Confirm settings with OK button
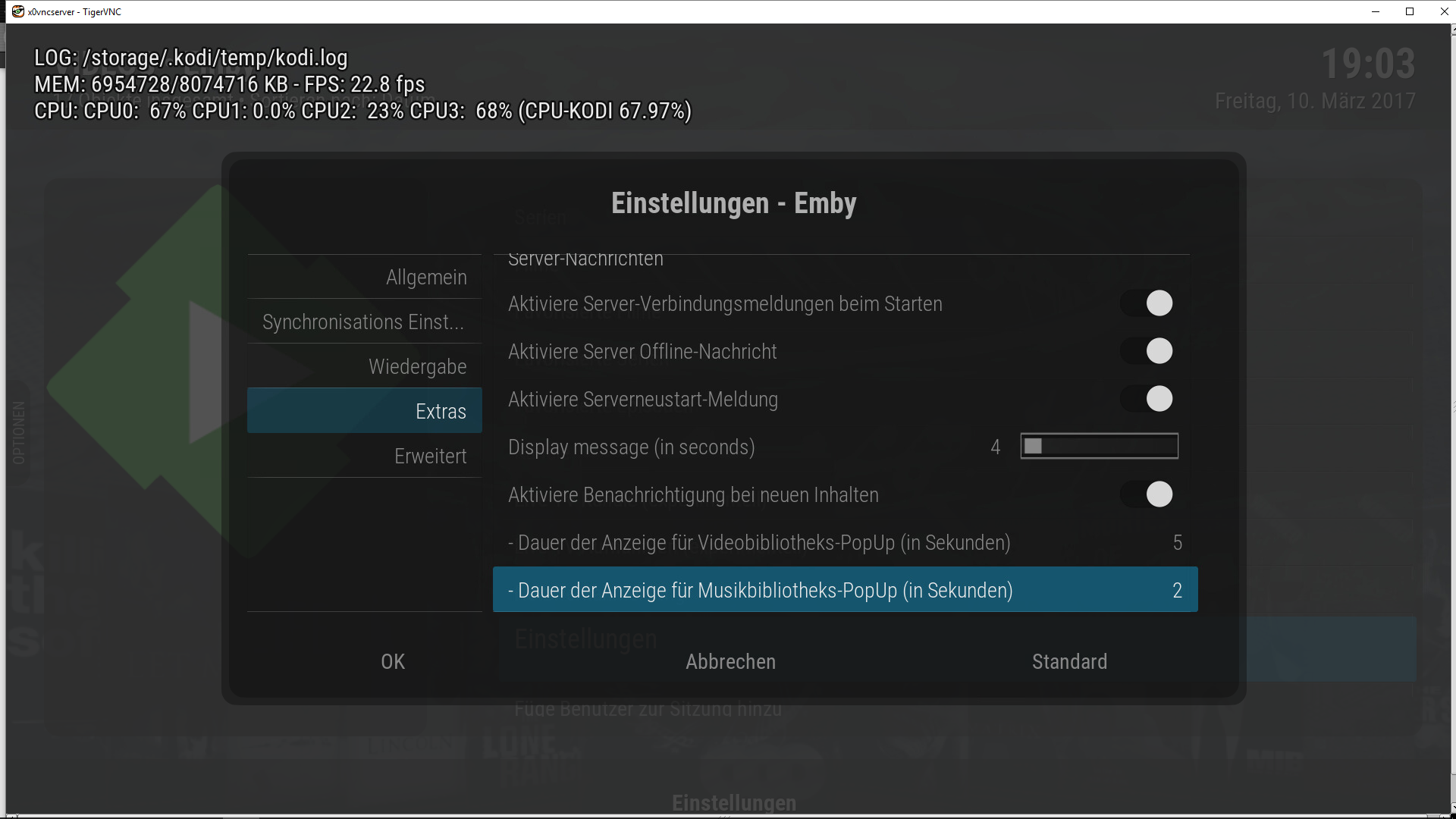Image resolution: width=1456 pixels, height=819 pixels. 393,661
